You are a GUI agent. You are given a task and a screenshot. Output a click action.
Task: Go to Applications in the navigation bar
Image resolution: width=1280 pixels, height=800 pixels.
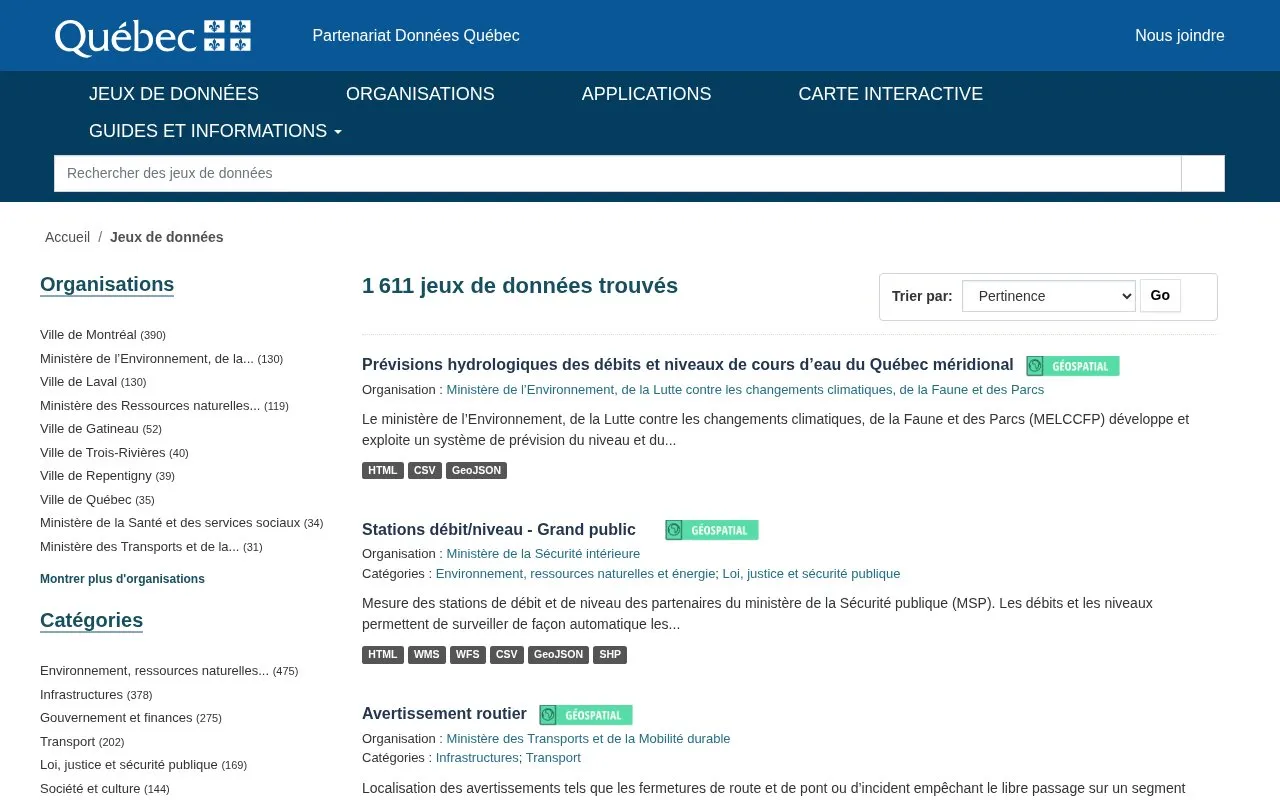(646, 94)
